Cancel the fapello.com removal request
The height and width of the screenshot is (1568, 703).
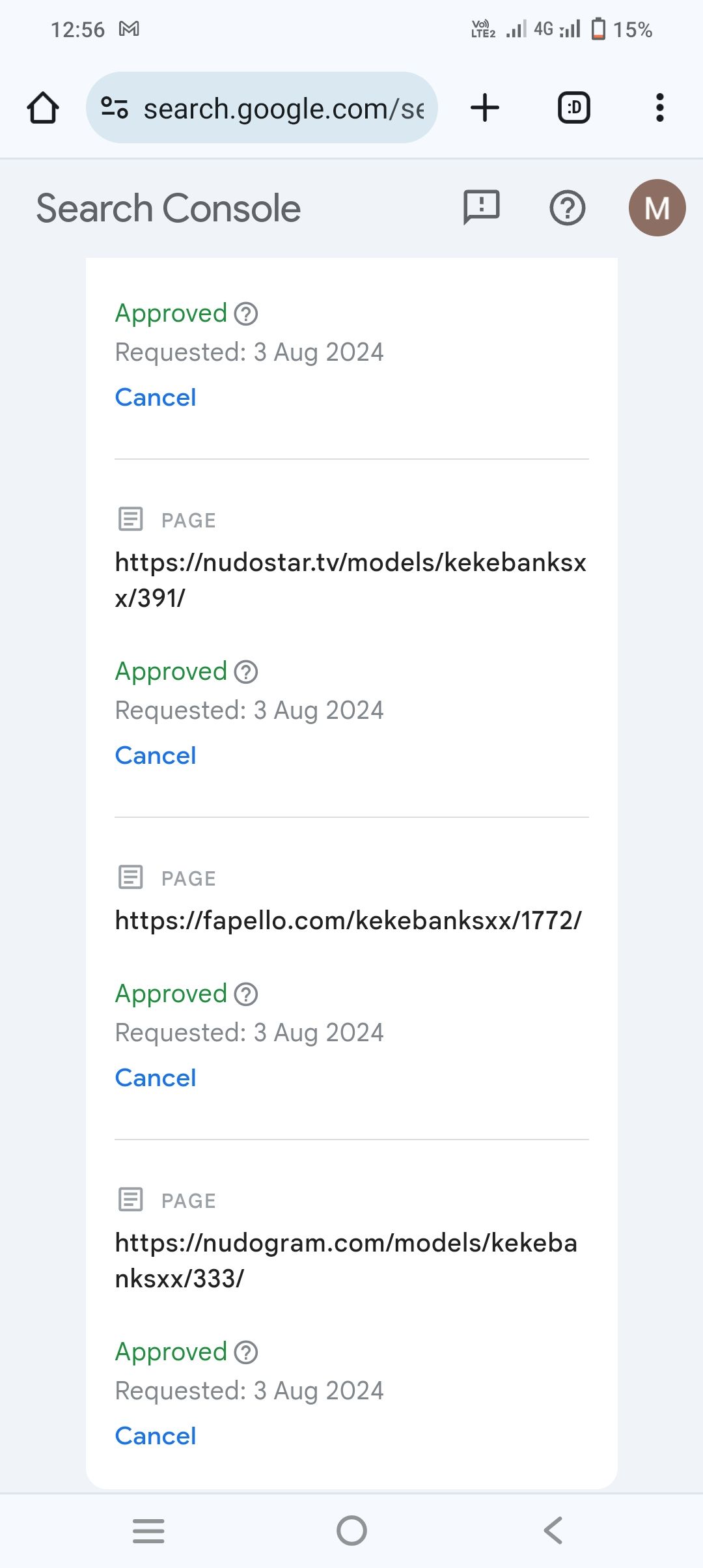[156, 1078]
